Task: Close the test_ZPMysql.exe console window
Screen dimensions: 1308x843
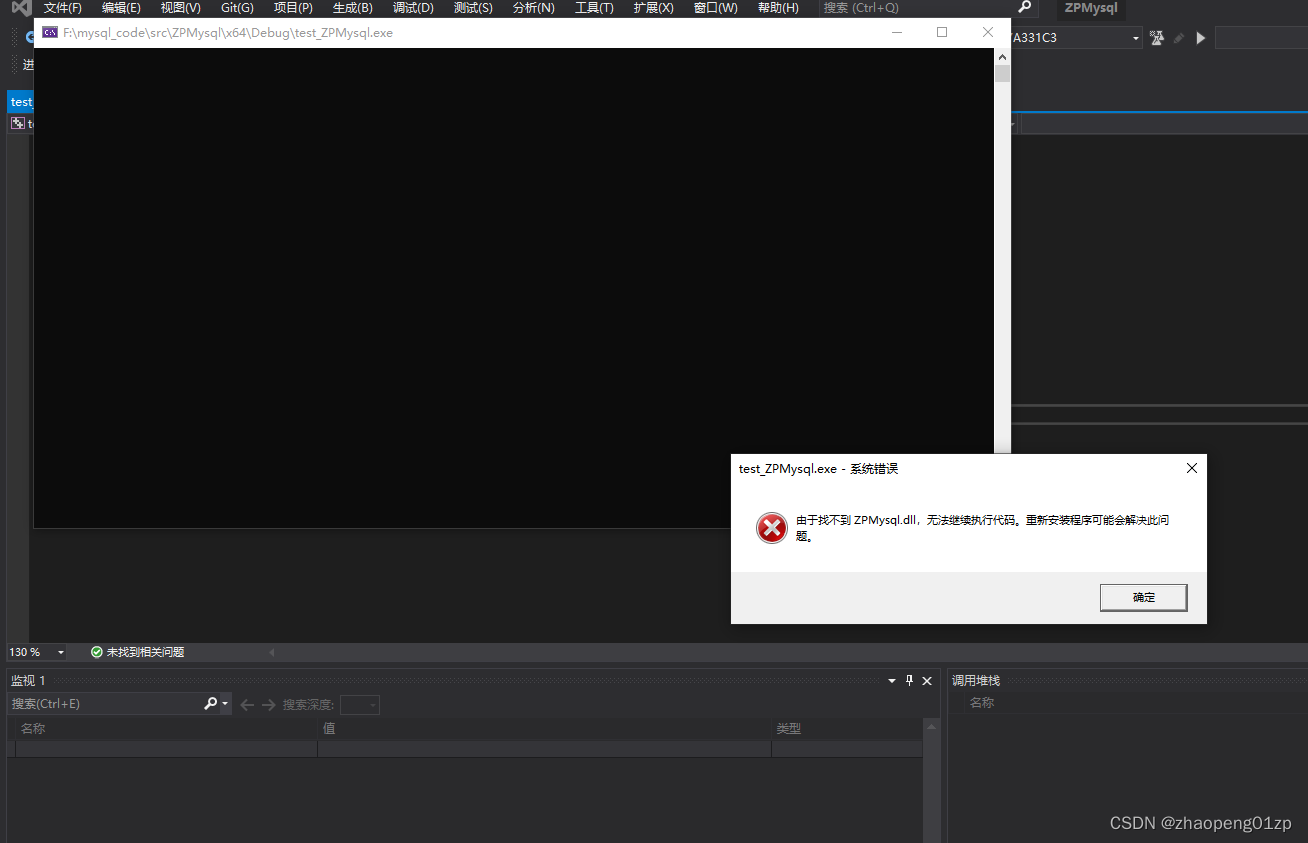Action: tap(988, 32)
